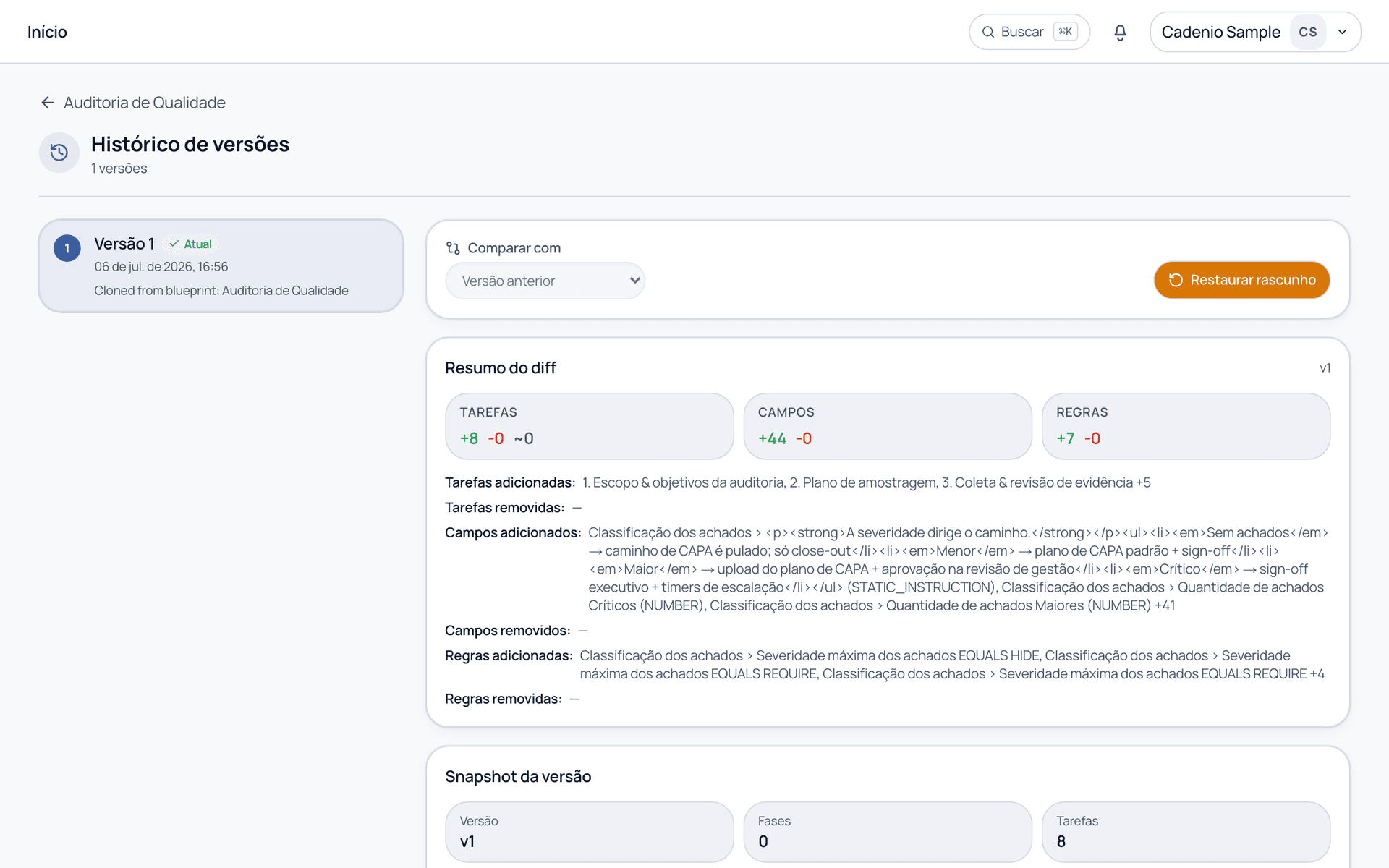Click the numbered circle badge of Versão 1
This screenshot has height=868, width=1389.
(67, 248)
